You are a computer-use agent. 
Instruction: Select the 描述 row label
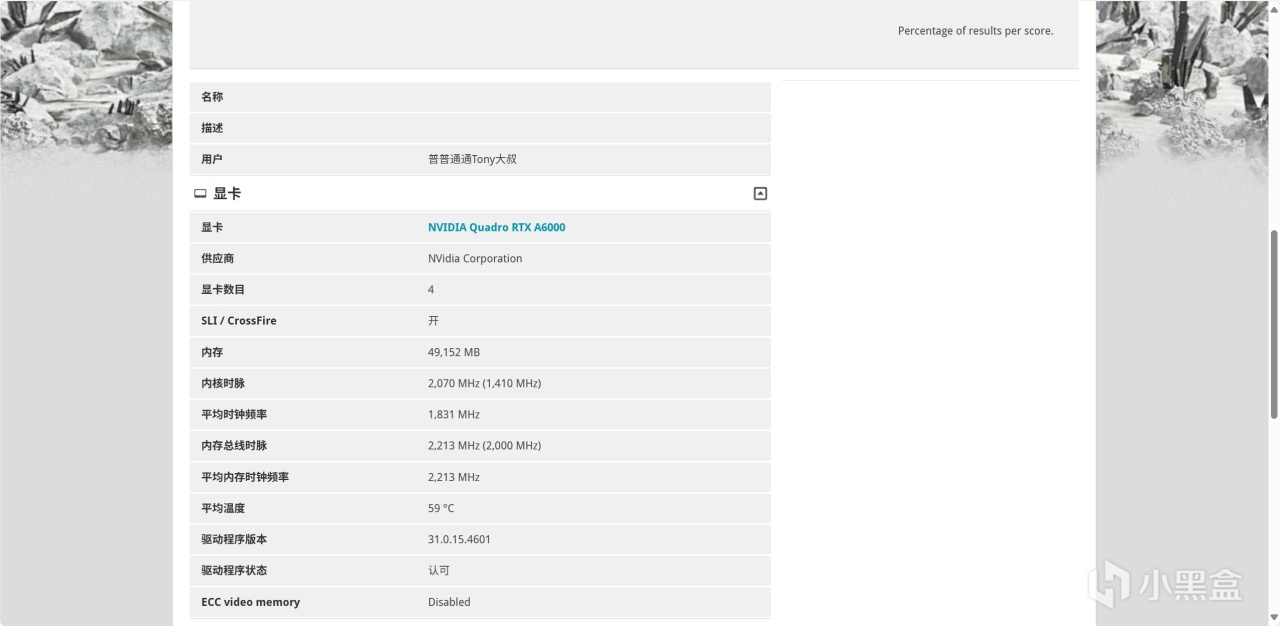(212, 128)
